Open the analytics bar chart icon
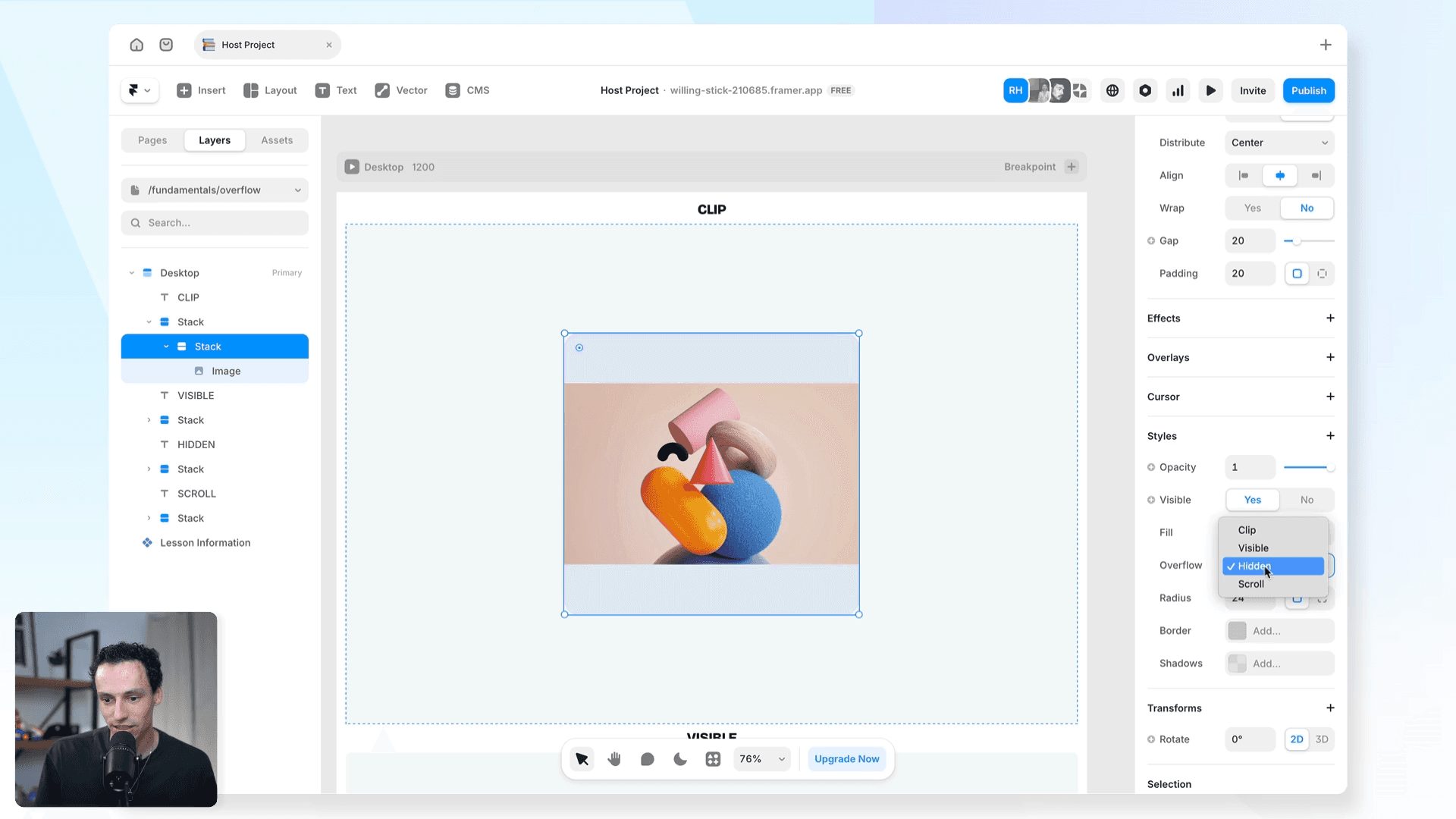This screenshot has width=1456, height=819. 1178,90
